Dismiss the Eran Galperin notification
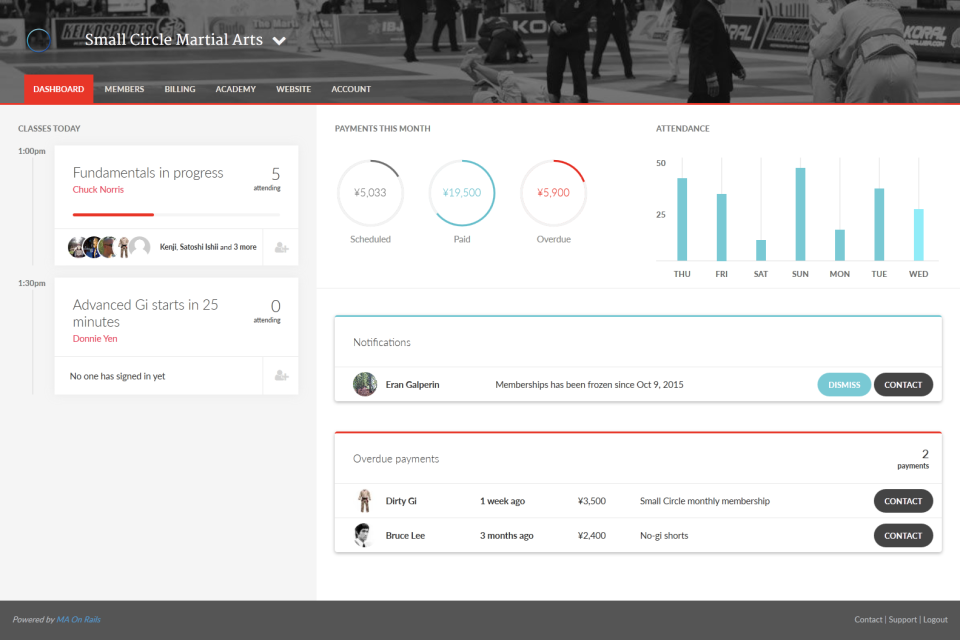This screenshot has height=640, width=960. tap(844, 385)
